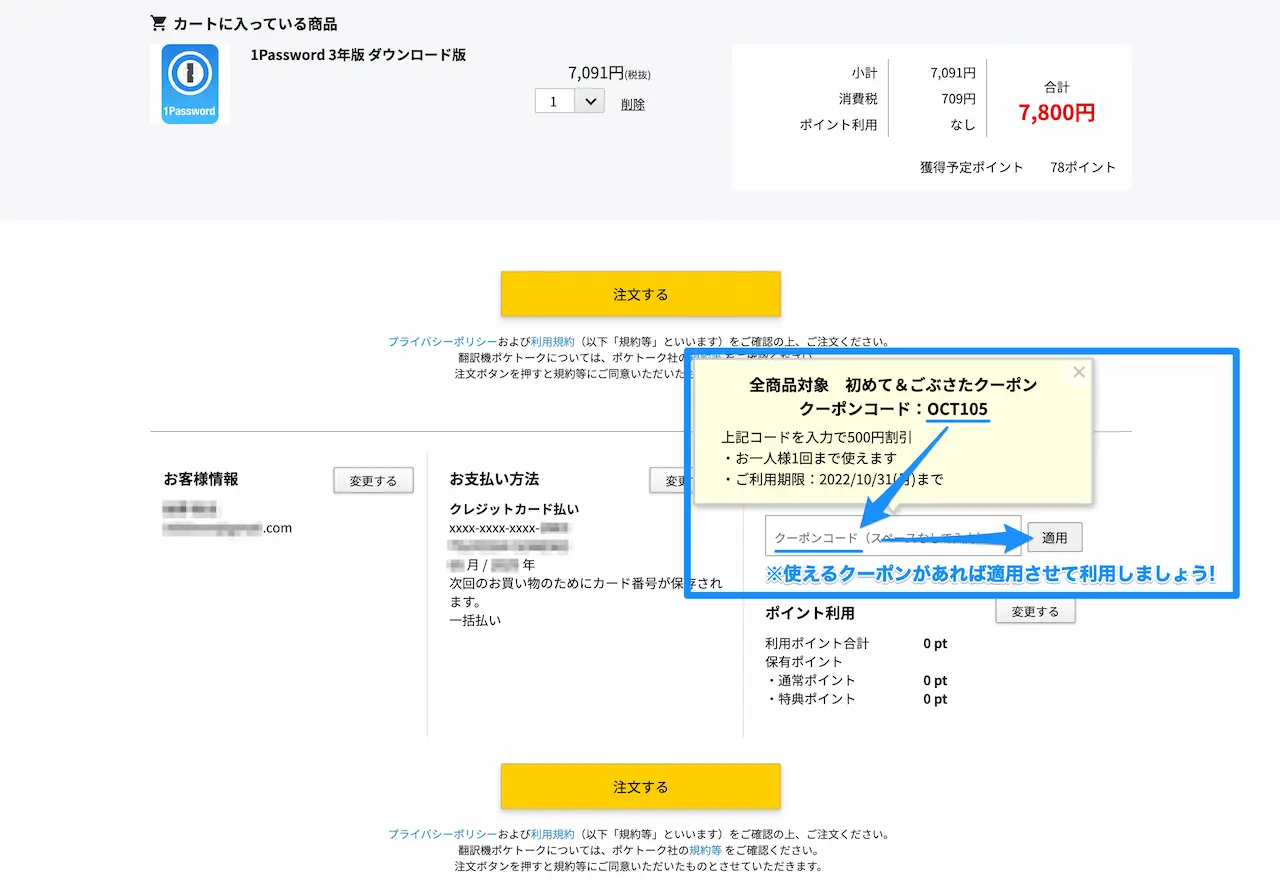Click the lower 注文する order button
The width and height of the screenshot is (1280, 892).
click(640, 787)
